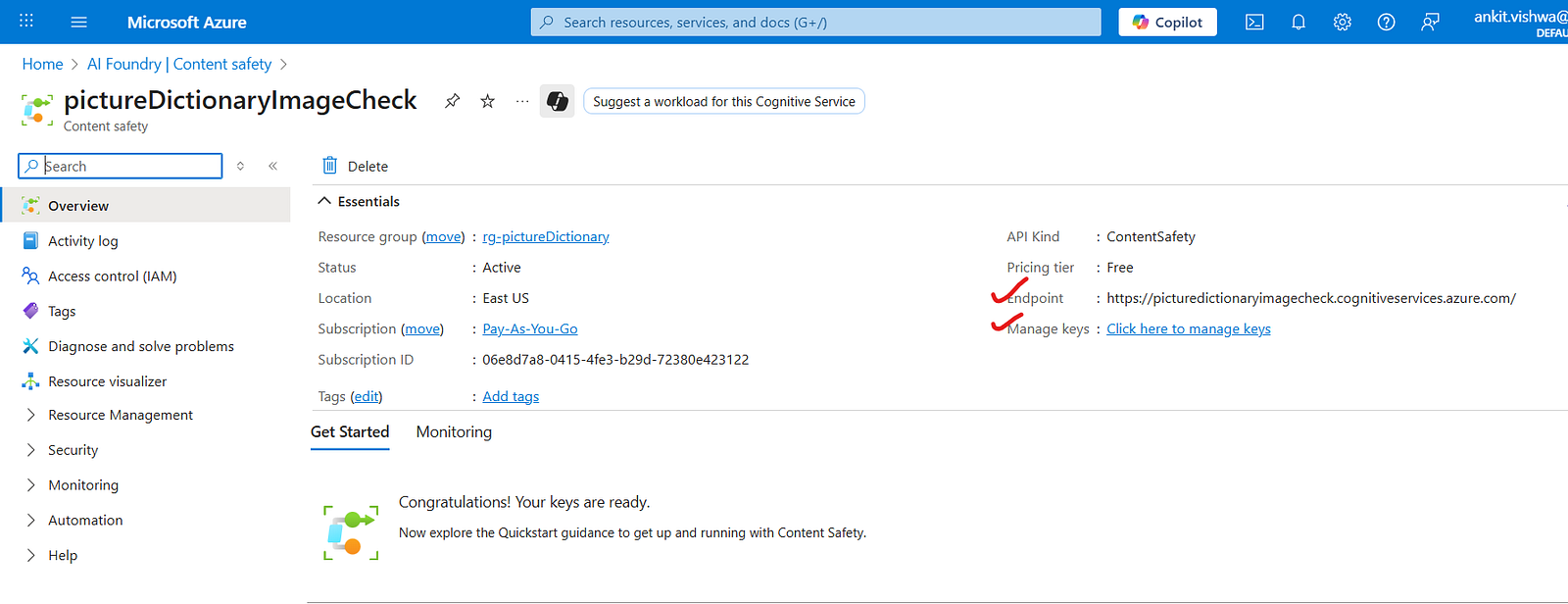Collapse the Essentials section

358,201
